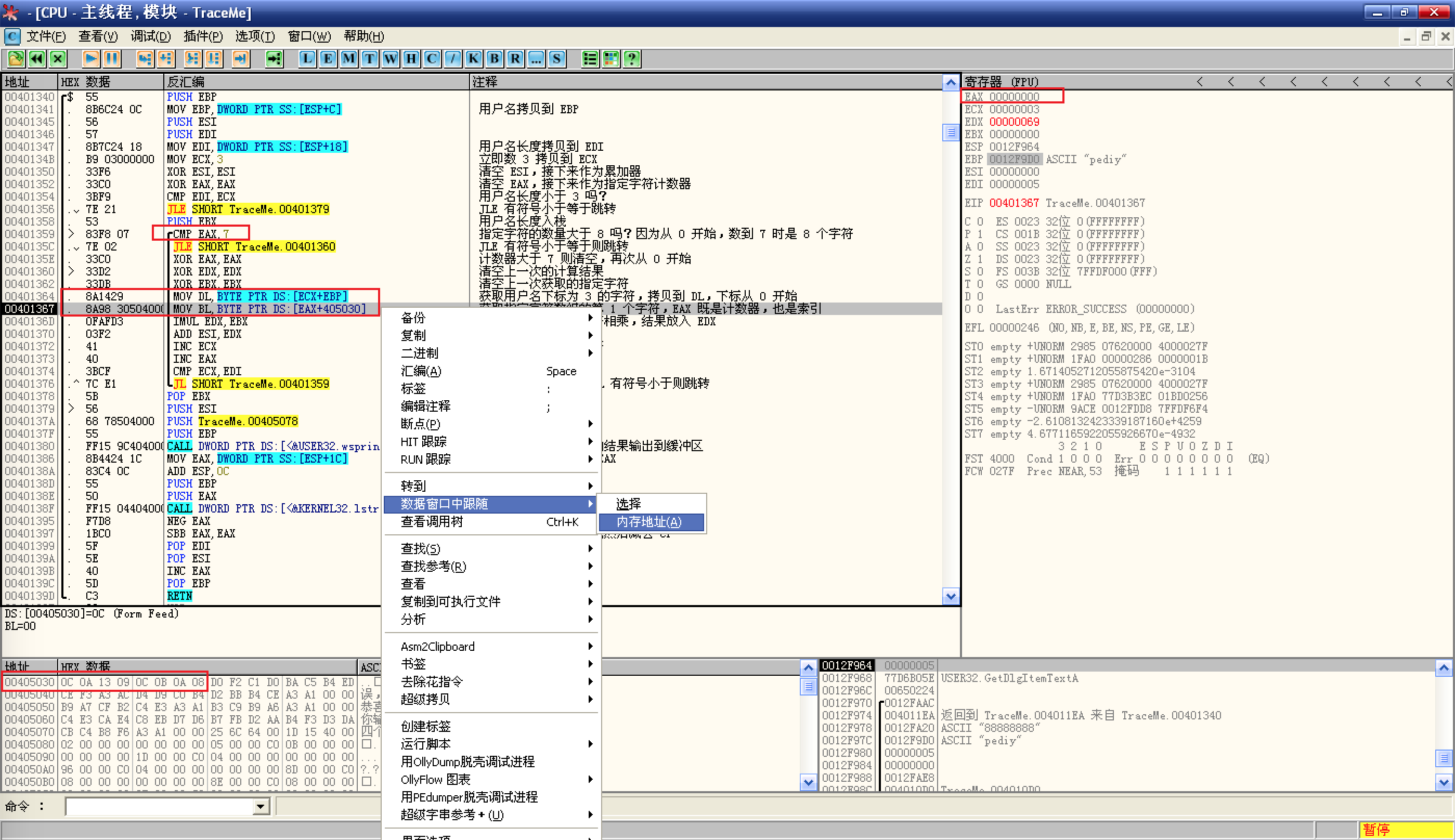Pause execution with the pause icon
The image size is (1455, 840).
coord(111,59)
